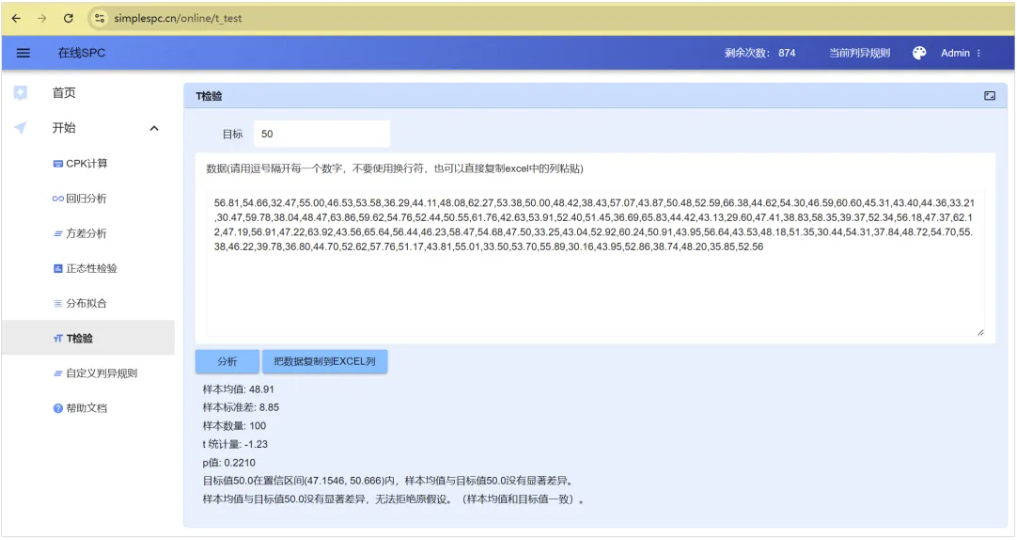This screenshot has width=1017, height=540.
Task: Click 当前判异规则 in the top bar
Action: click(859, 53)
